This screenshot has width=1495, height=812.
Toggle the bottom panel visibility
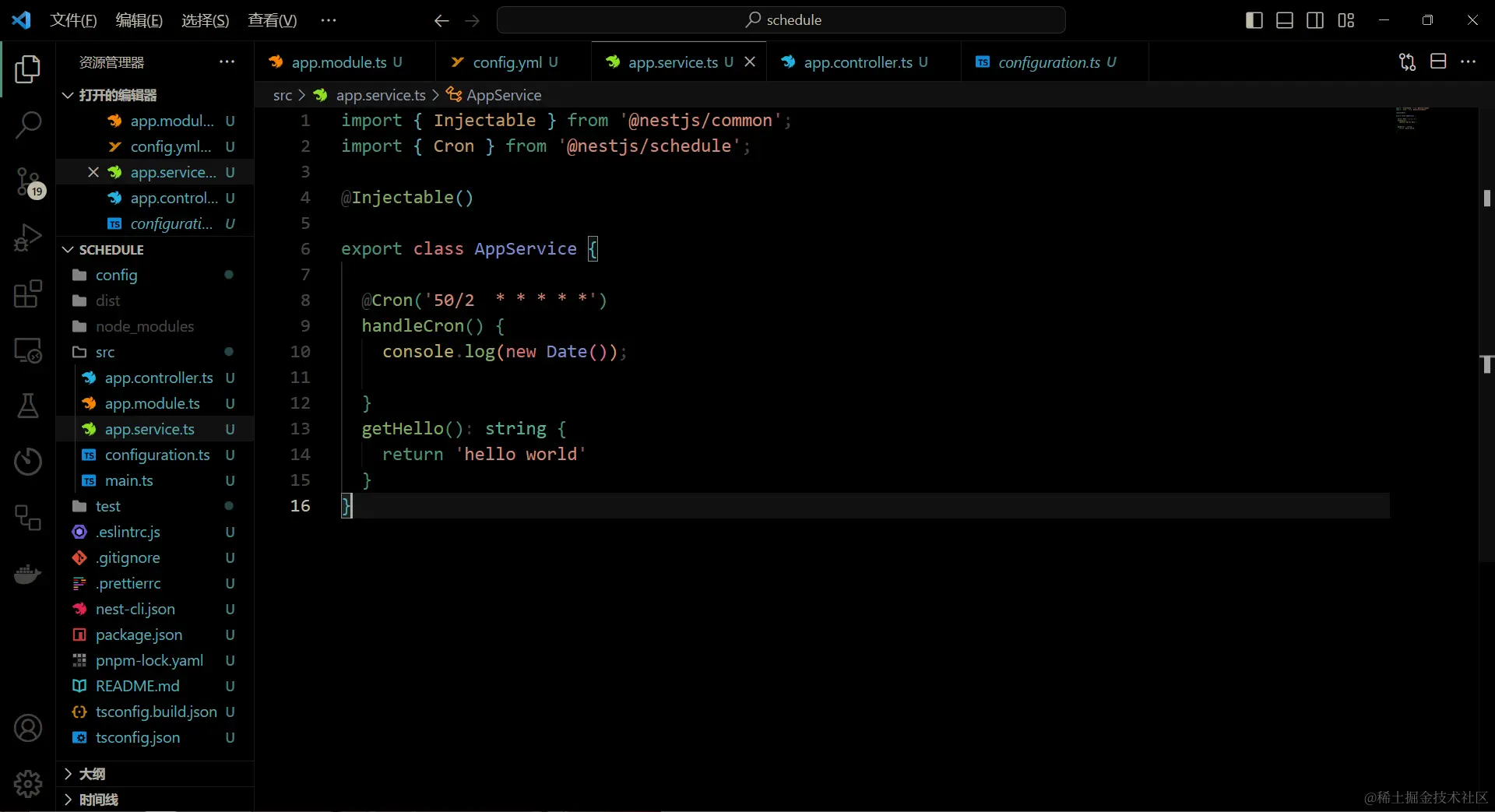click(x=1285, y=20)
